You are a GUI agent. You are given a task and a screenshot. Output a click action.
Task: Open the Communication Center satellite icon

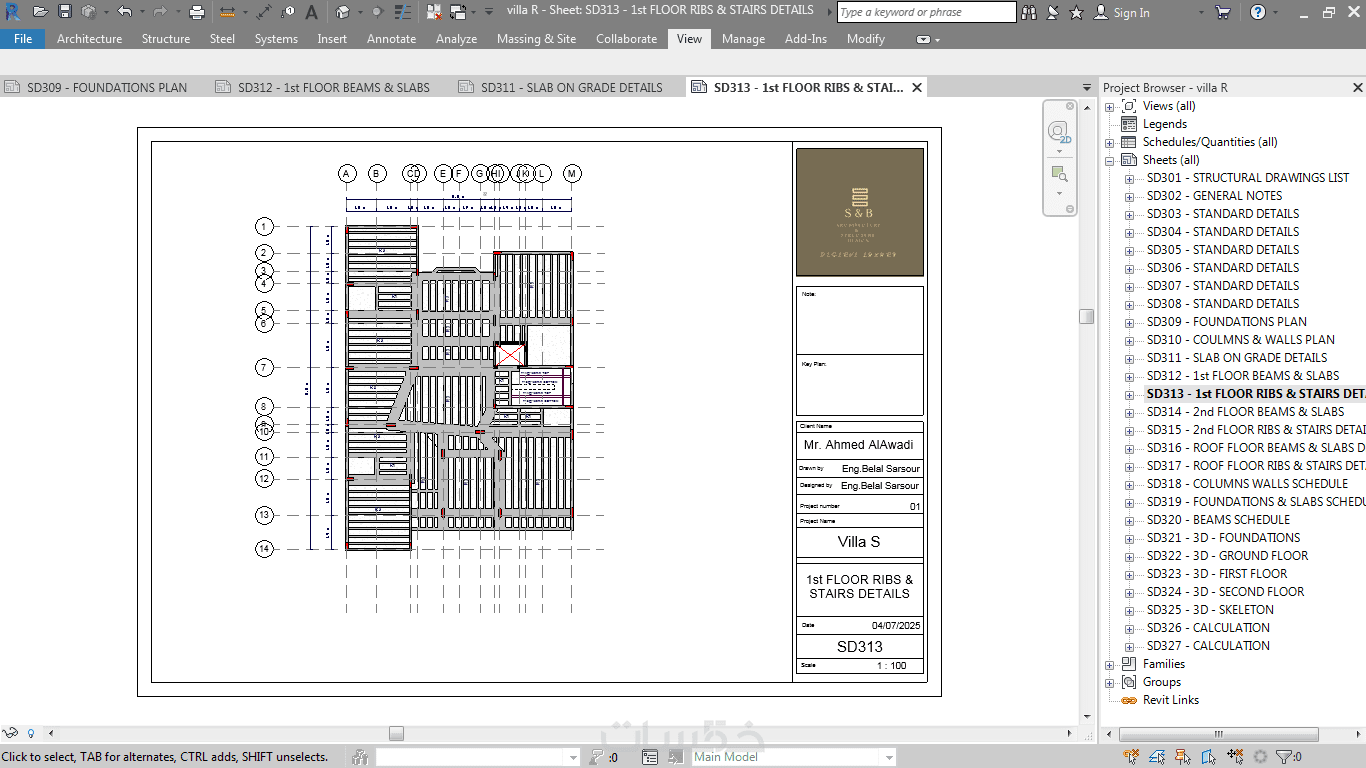pos(1054,12)
